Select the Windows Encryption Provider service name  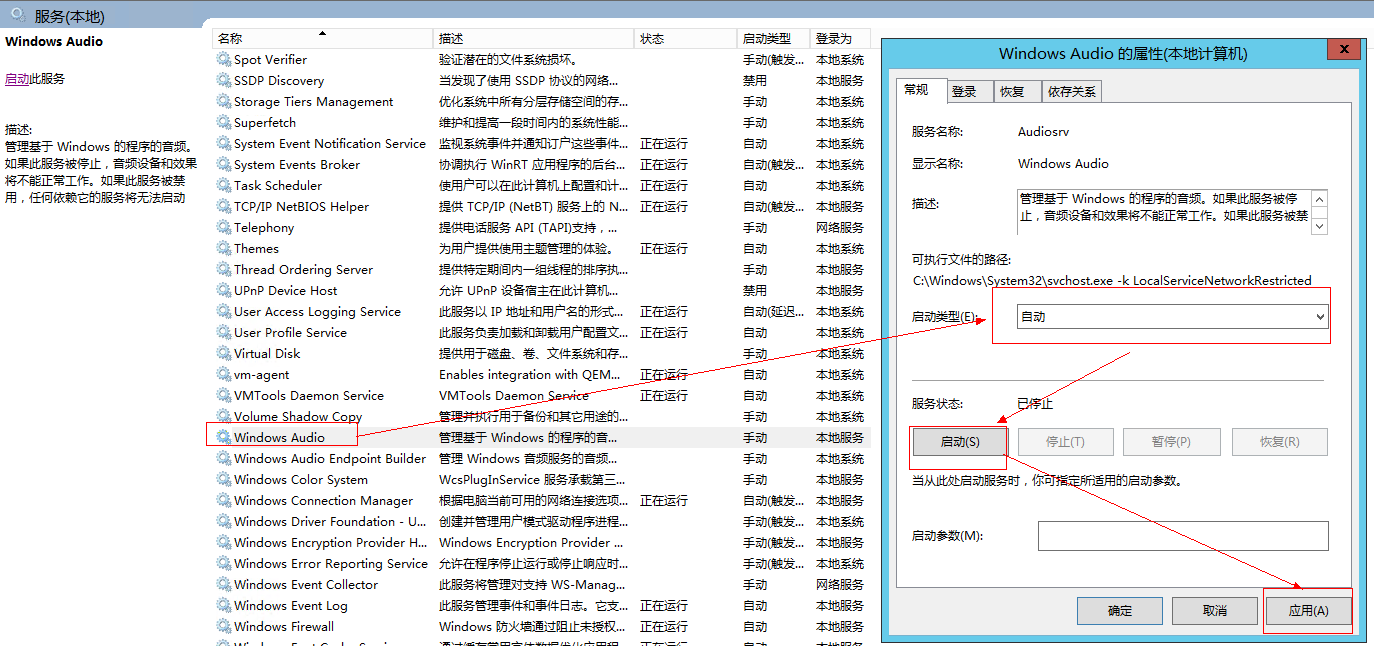click(x=331, y=543)
